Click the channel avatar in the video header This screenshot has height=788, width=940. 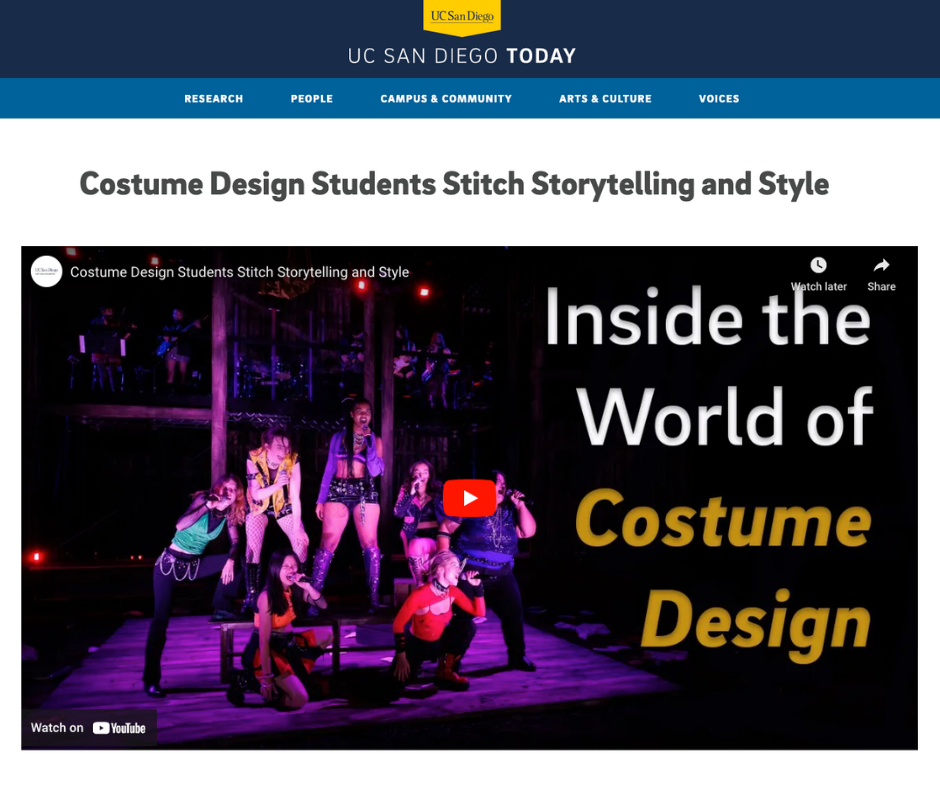click(x=46, y=271)
